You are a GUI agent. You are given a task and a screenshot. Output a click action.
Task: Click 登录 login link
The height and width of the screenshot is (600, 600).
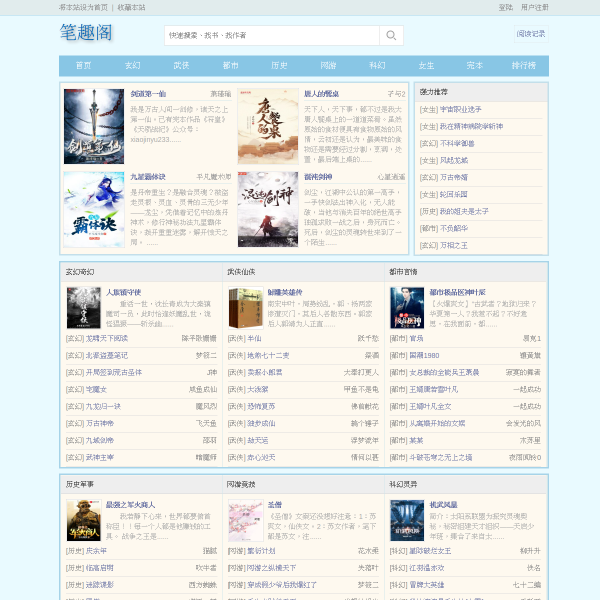[505, 7]
